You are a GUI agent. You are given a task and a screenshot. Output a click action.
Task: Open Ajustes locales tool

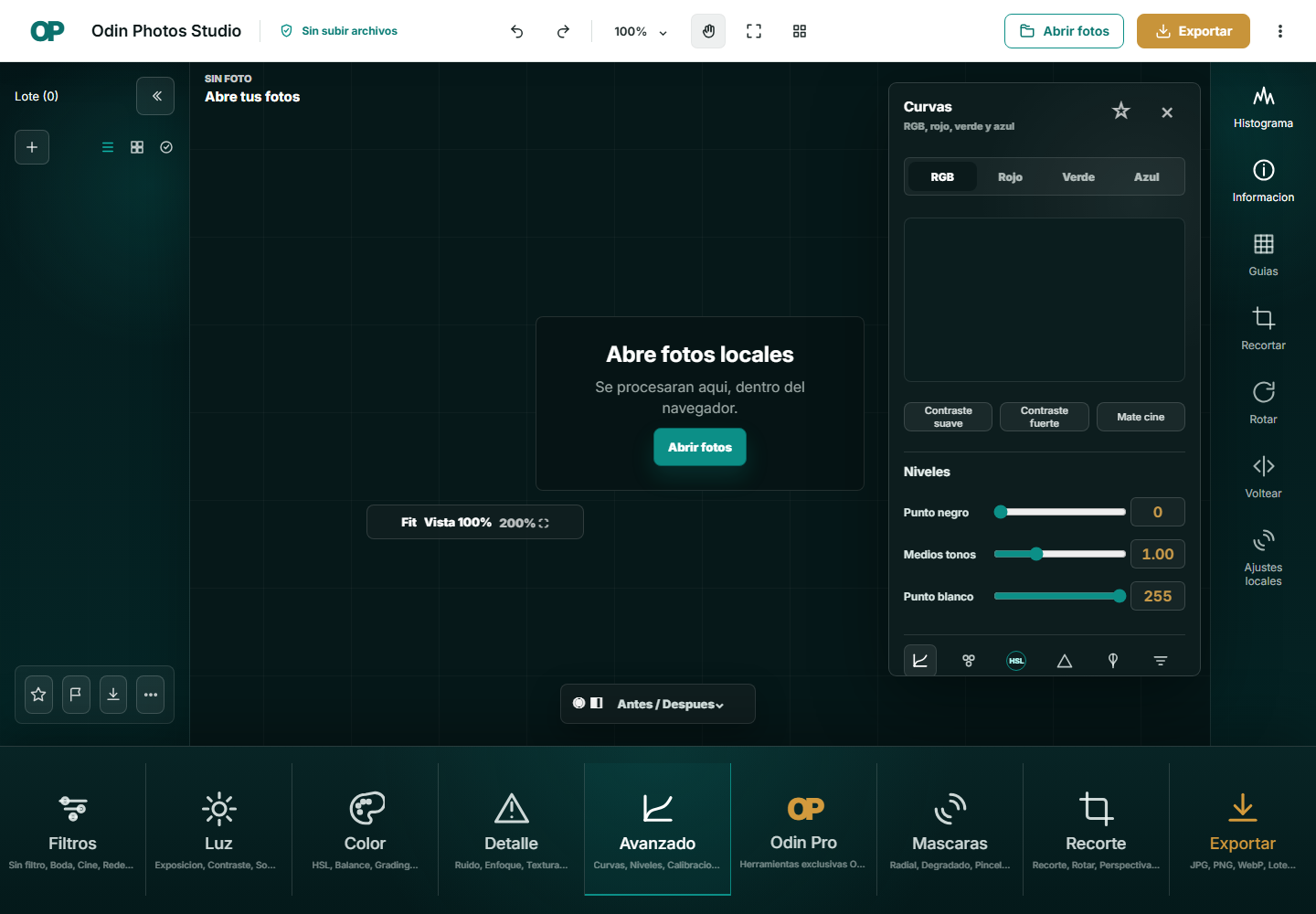coord(1263,558)
